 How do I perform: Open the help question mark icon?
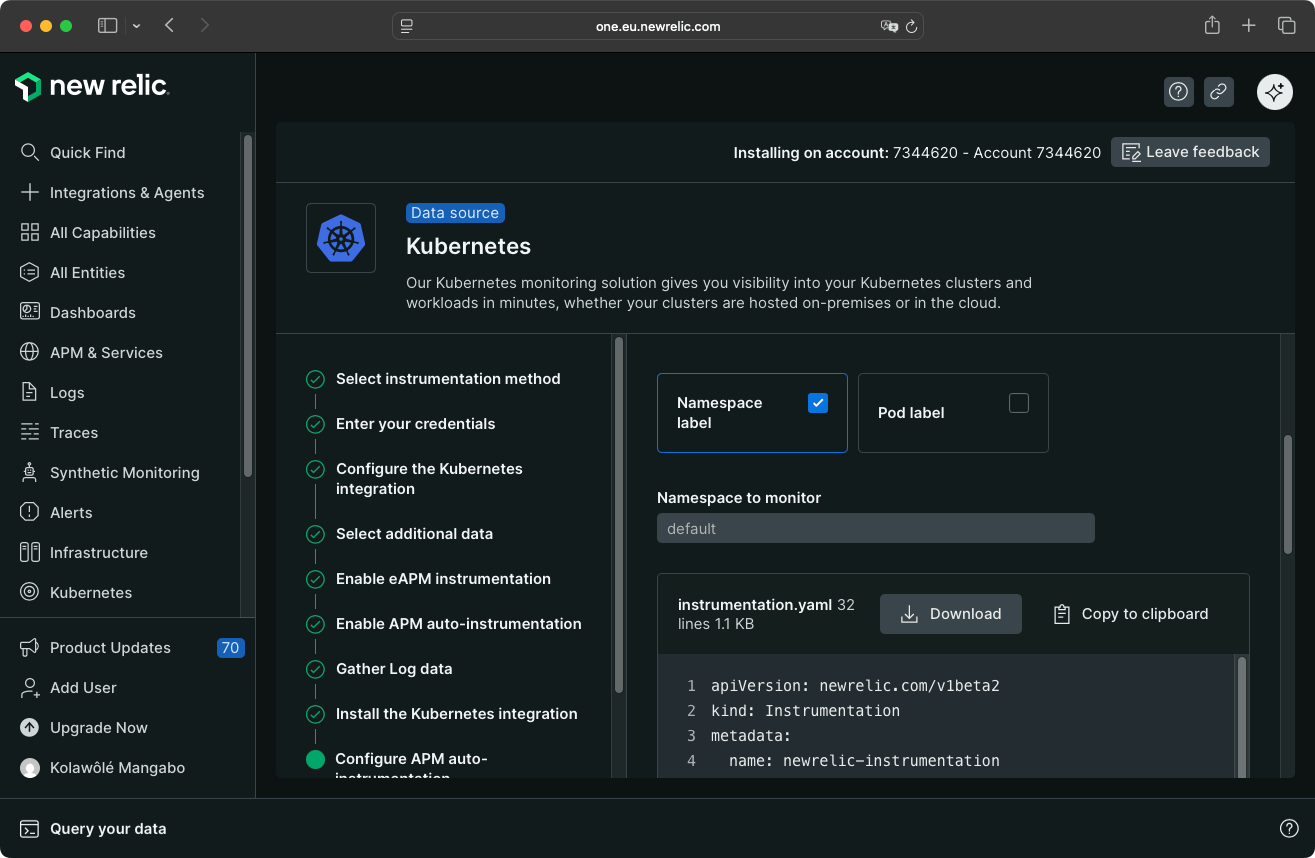tap(1178, 91)
